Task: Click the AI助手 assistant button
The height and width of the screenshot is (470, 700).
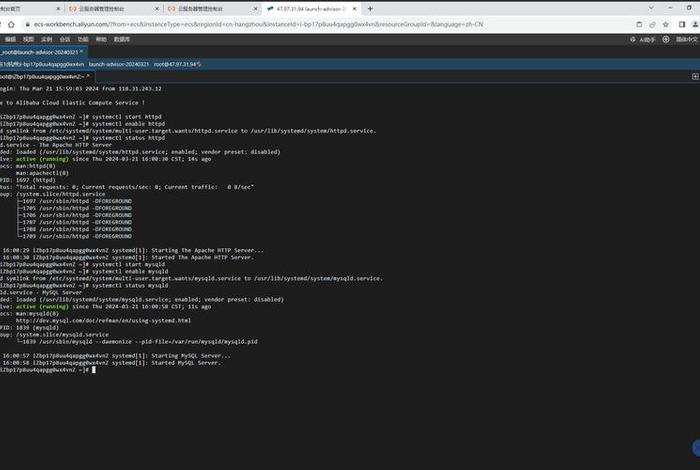Action: (643, 40)
